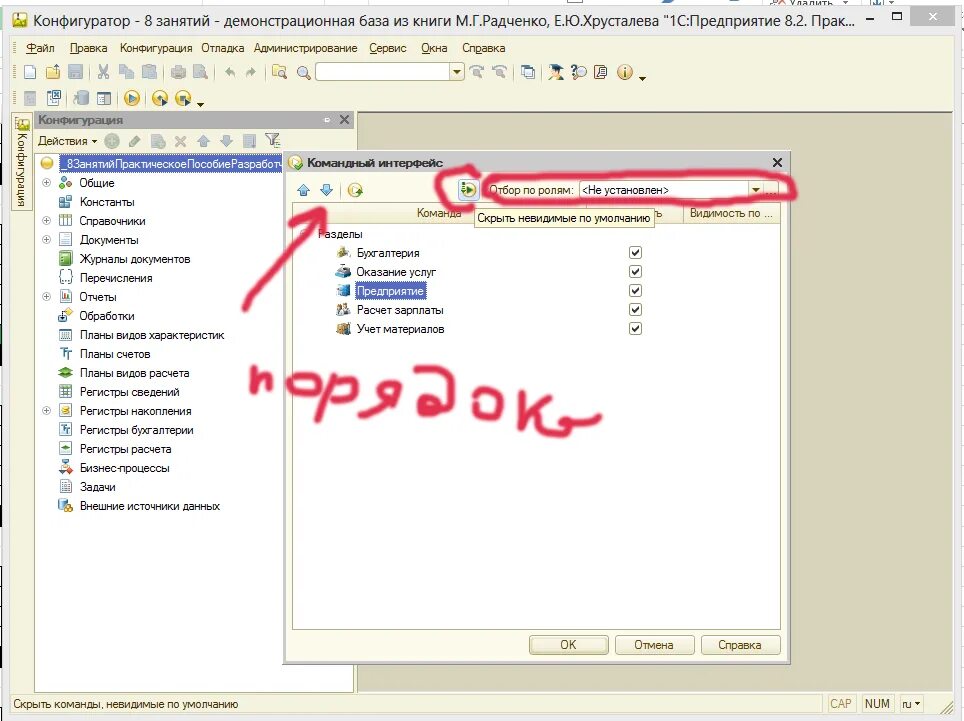Expand the Регистры накопления tree node
Image resolution: width=964 pixels, height=721 pixels.
tap(46, 411)
